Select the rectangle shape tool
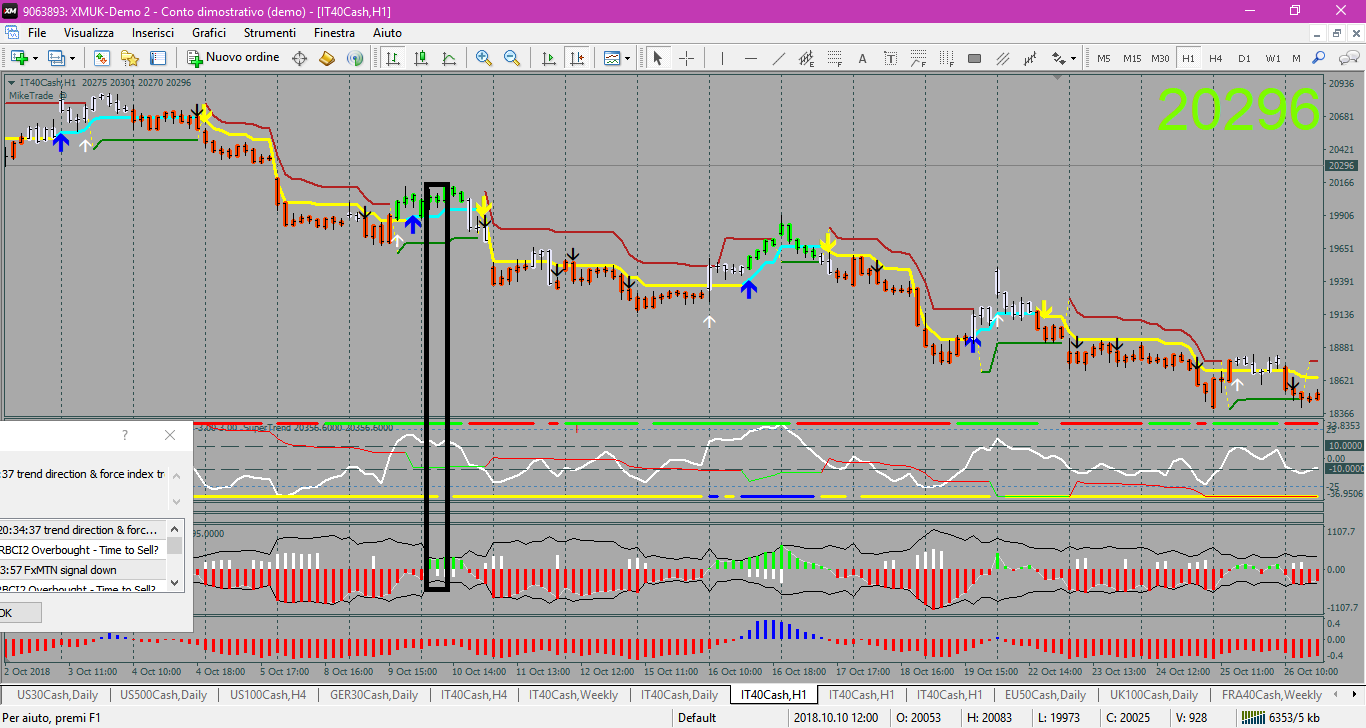 tap(974, 58)
